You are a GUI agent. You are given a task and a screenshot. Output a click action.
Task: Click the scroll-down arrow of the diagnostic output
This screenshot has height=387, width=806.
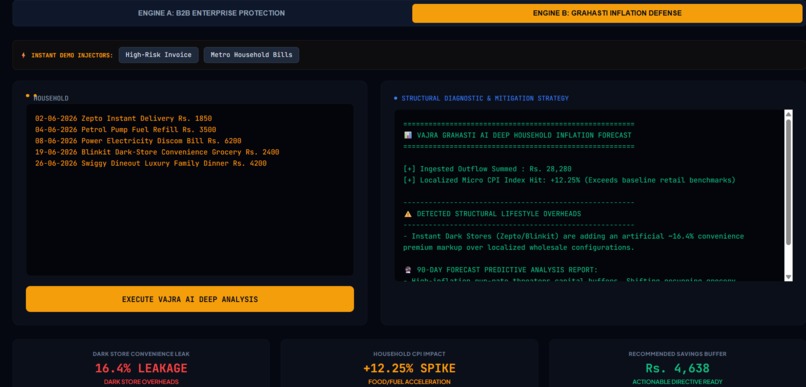(x=789, y=277)
